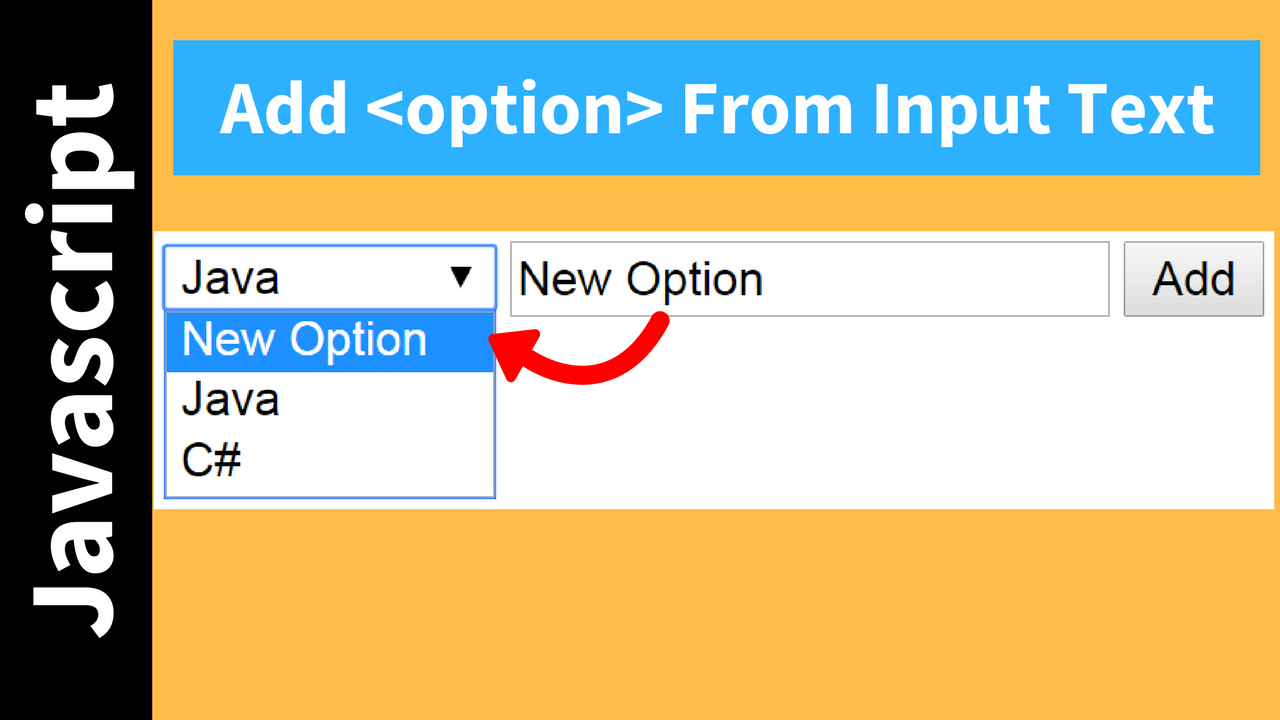Choose the C# option in the list

pyautogui.click(x=212, y=461)
